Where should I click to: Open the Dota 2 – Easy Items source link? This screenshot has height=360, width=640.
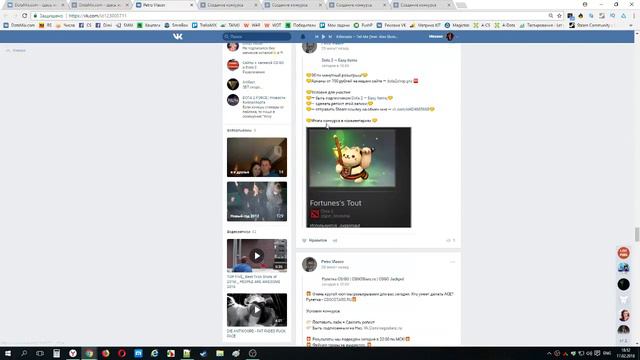pyautogui.click(x=339, y=60)
